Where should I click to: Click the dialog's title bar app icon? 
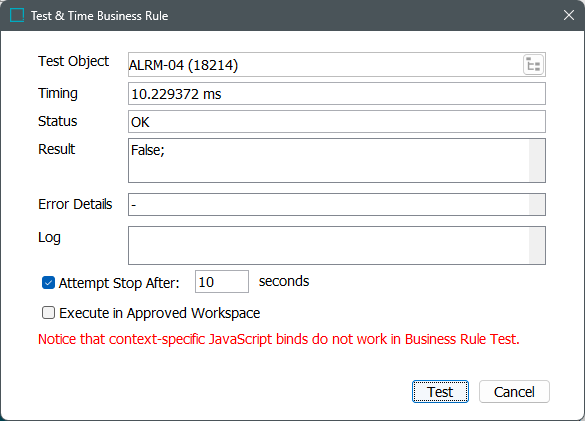tap(17, 15)
